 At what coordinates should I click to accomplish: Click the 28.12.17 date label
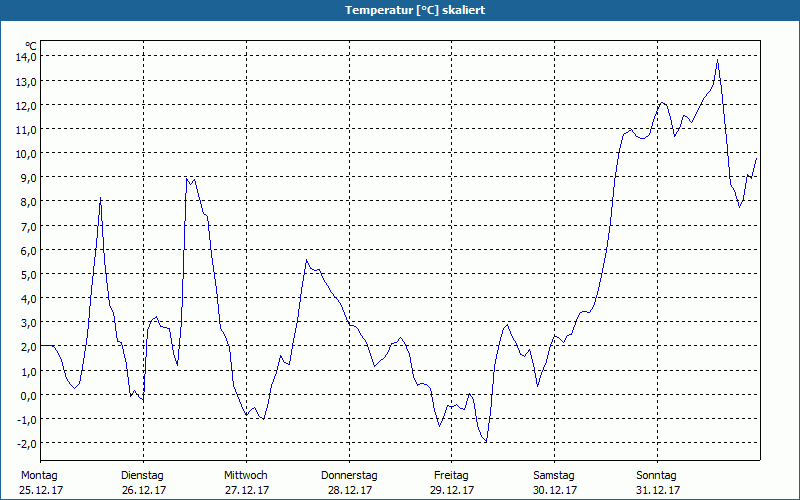[350, 490]
